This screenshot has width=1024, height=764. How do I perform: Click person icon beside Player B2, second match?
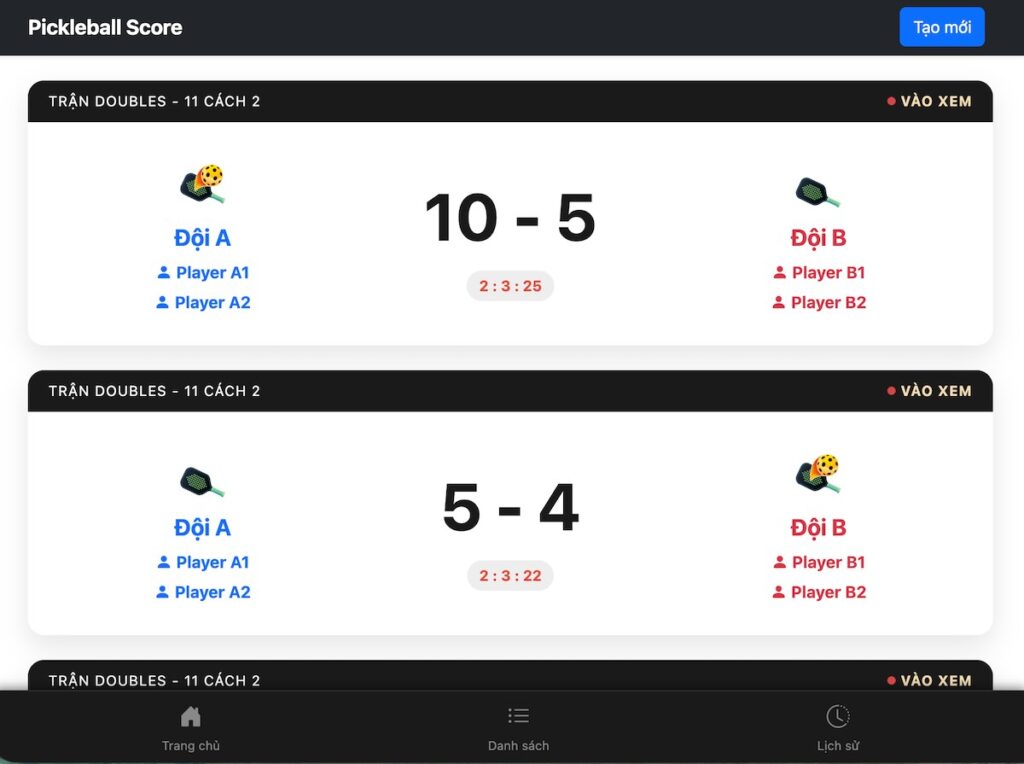point(779,592)
